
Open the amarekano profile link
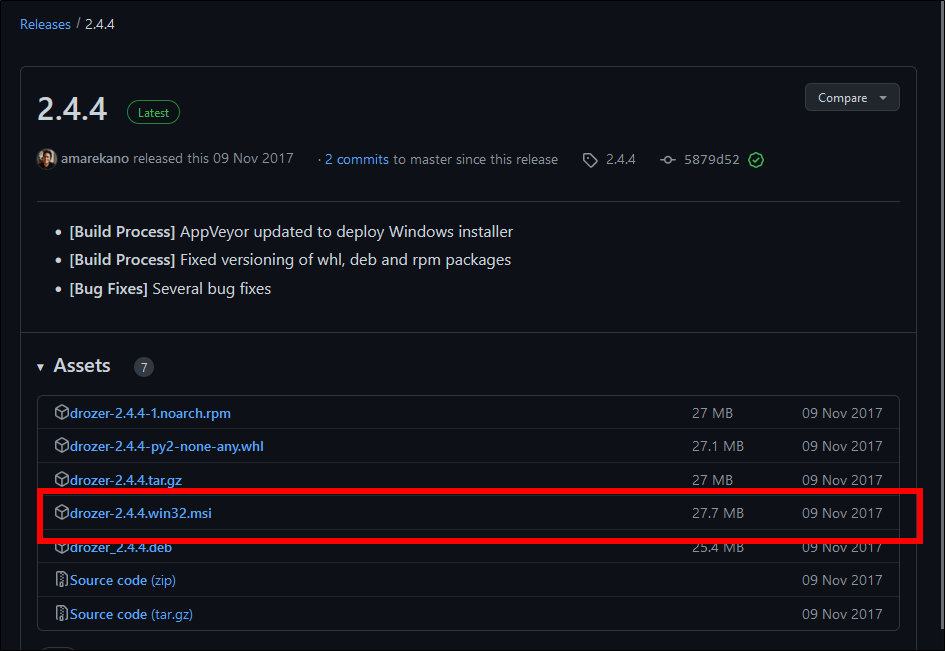95,159
